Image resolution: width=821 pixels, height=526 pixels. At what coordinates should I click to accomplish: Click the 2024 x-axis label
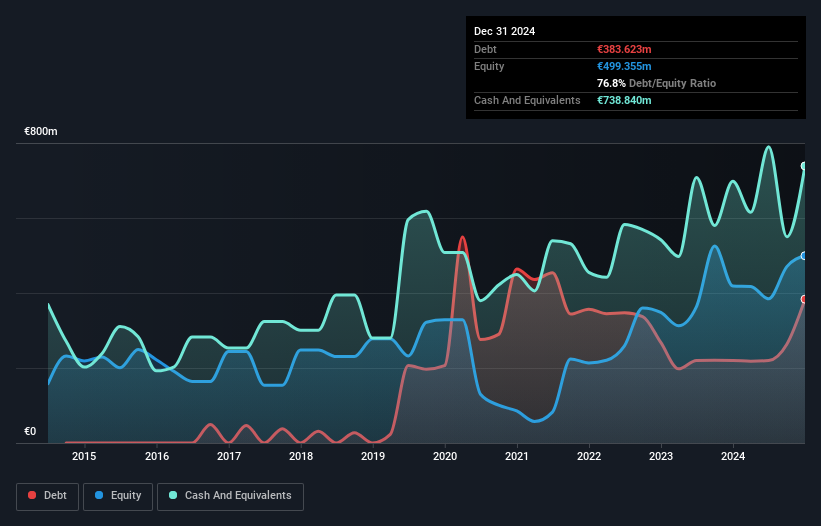733,456
